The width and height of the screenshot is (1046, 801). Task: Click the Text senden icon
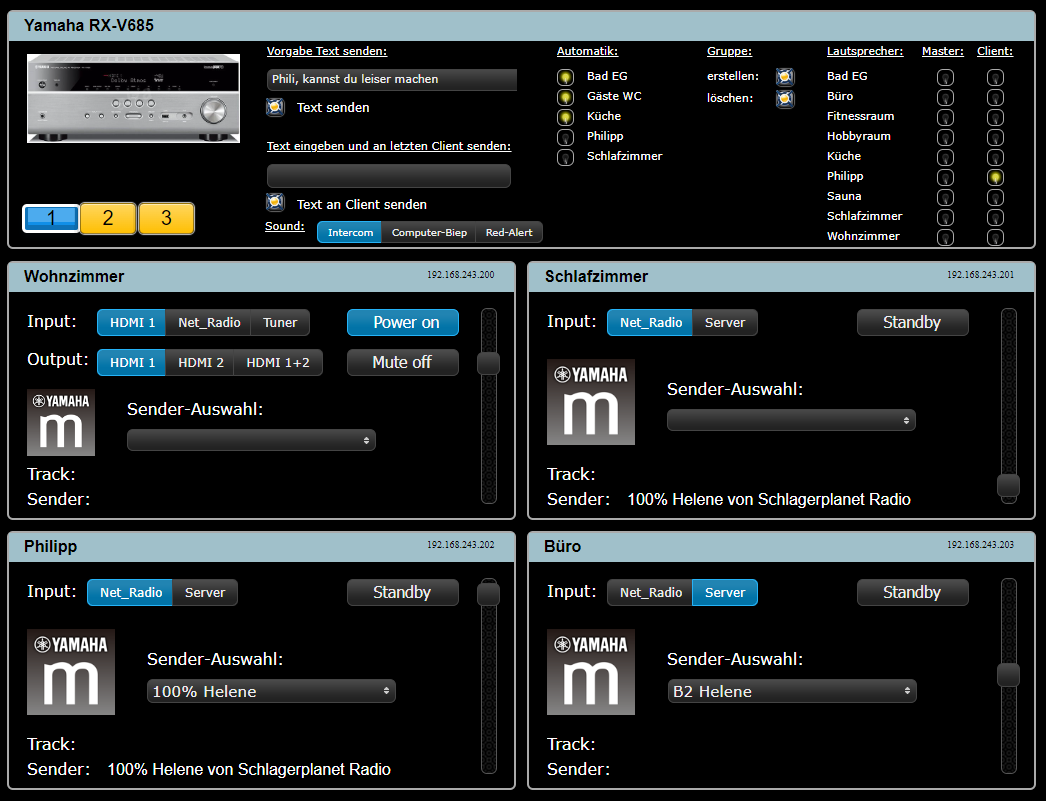coord(275,107)
